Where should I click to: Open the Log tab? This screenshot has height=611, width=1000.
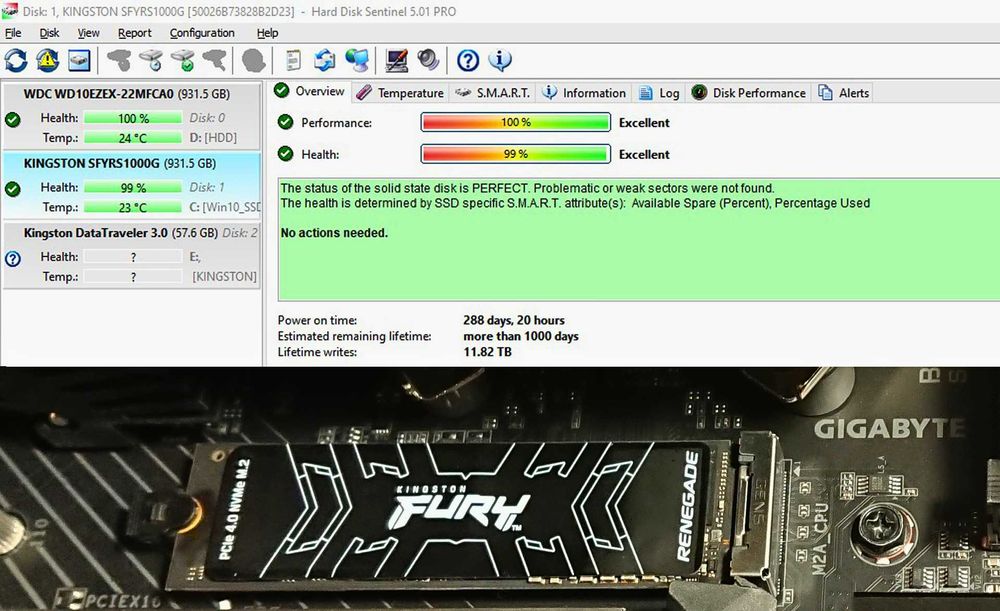click(x=659, y=93)
